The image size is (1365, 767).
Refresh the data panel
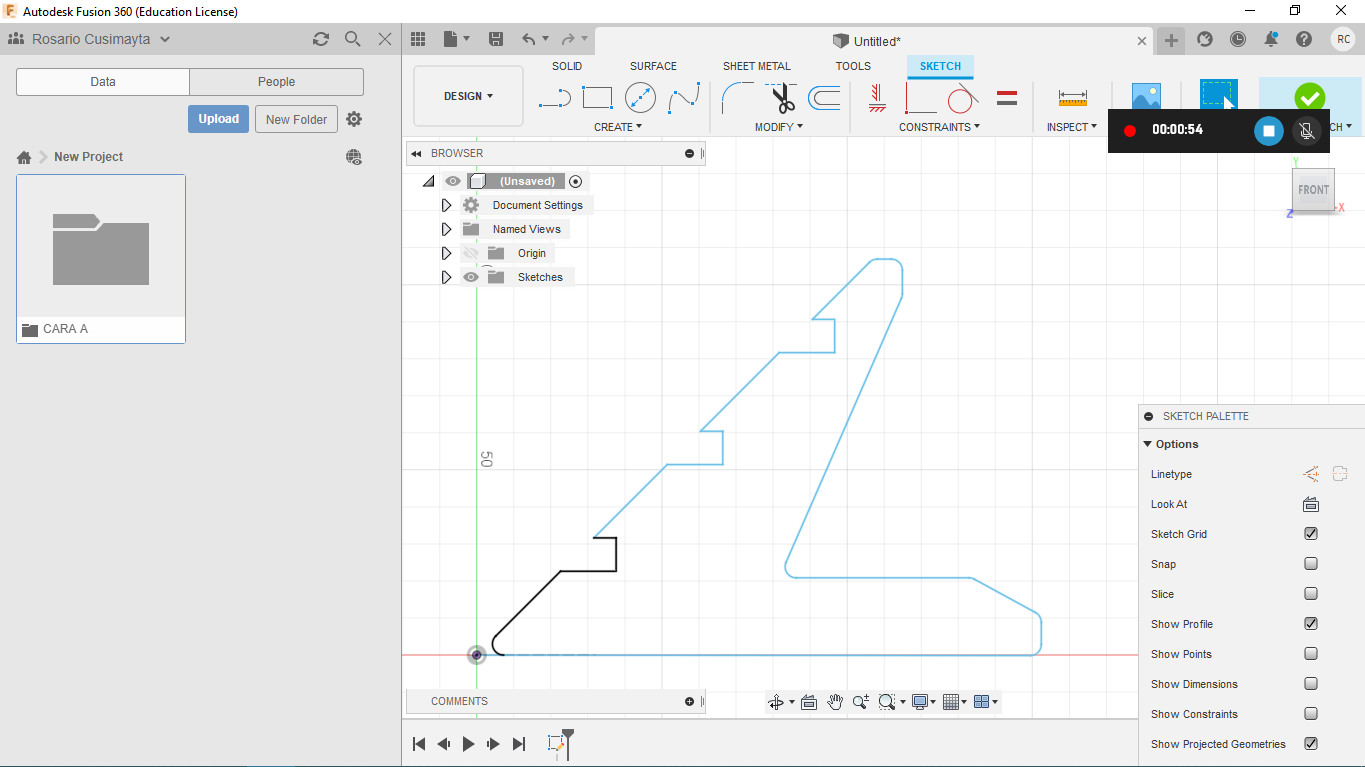321,39
